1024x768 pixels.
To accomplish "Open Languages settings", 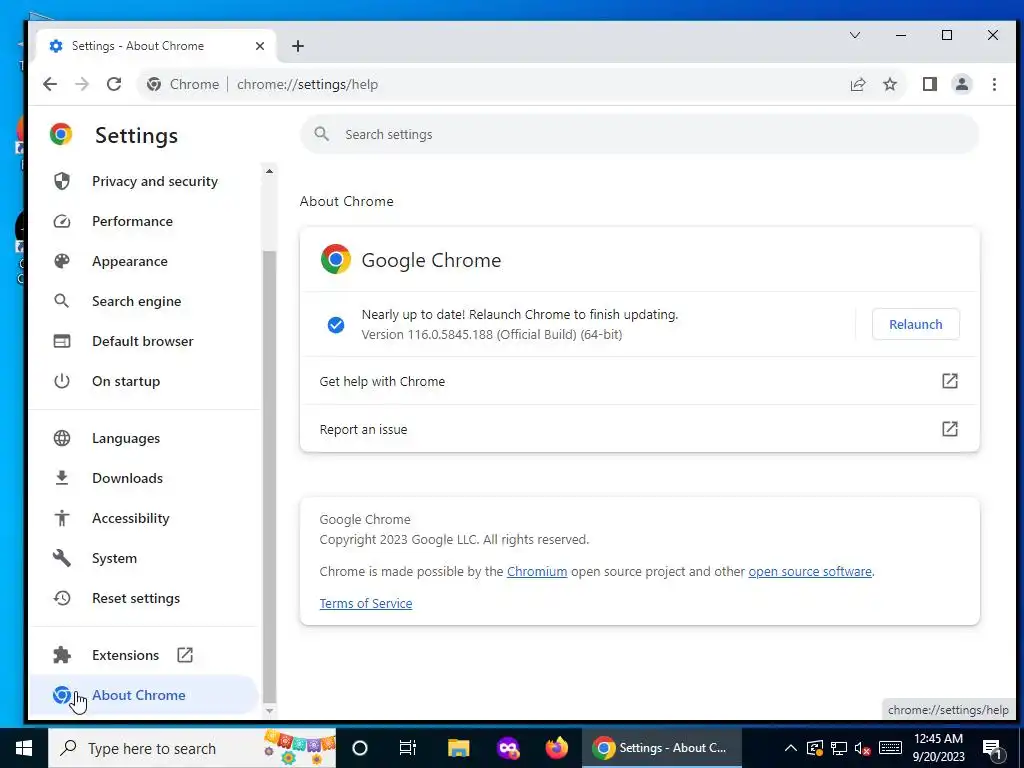I will [126, 438].
